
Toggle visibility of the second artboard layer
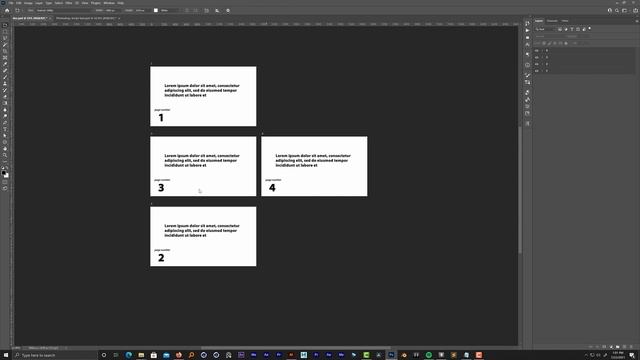[537, 58]
